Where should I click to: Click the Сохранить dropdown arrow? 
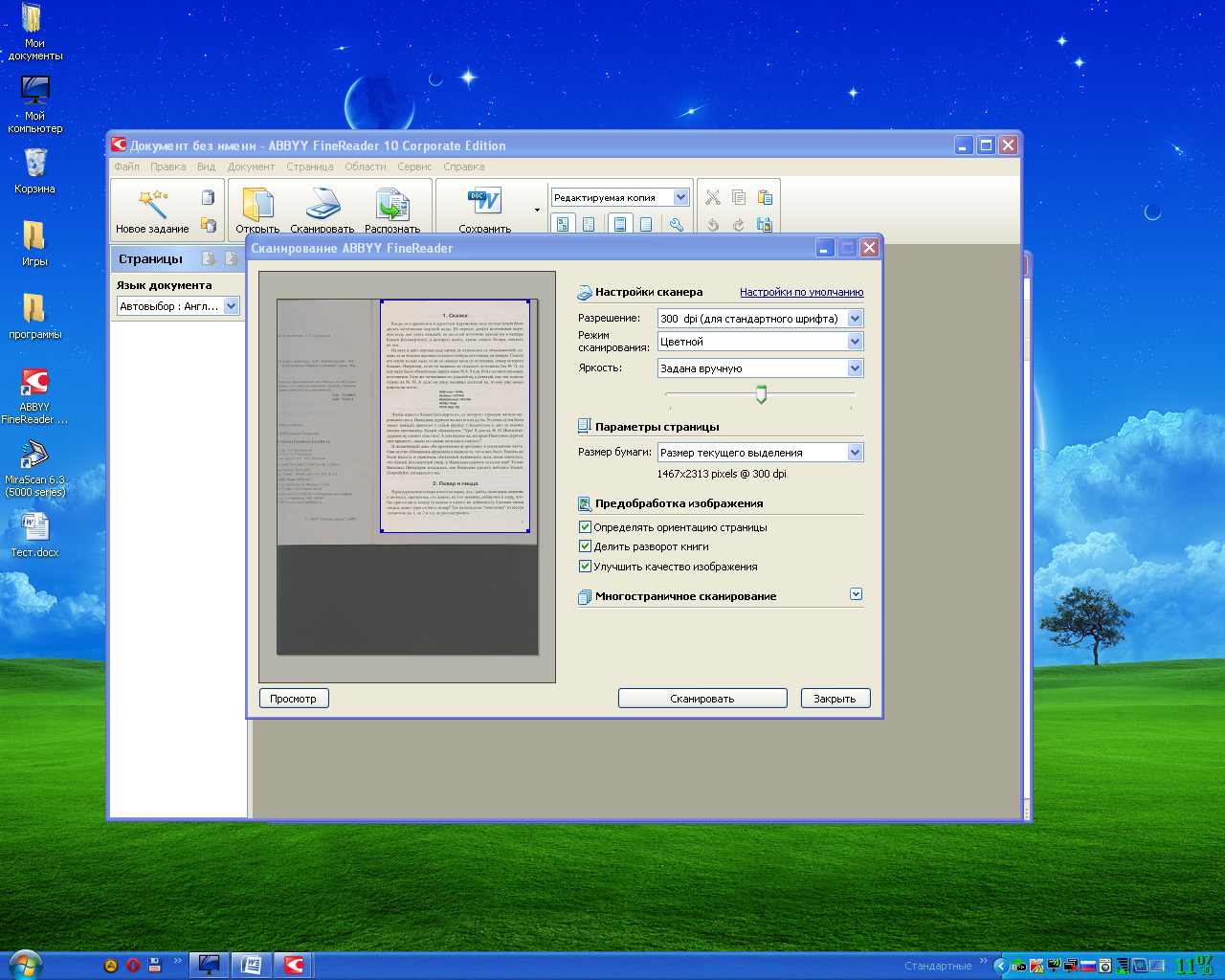tap(537, 210)
